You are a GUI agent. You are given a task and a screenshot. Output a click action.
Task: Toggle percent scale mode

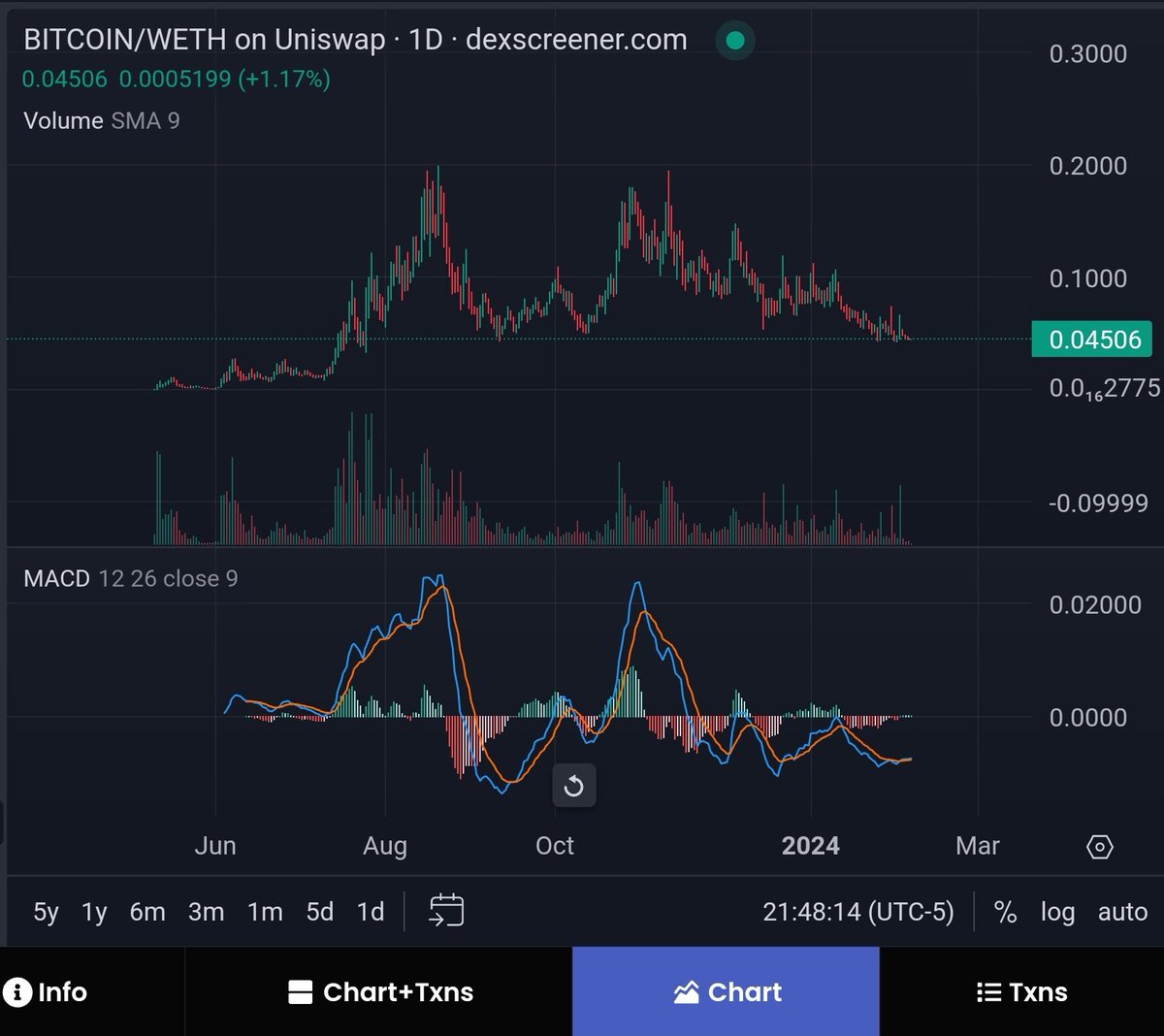1006,912
